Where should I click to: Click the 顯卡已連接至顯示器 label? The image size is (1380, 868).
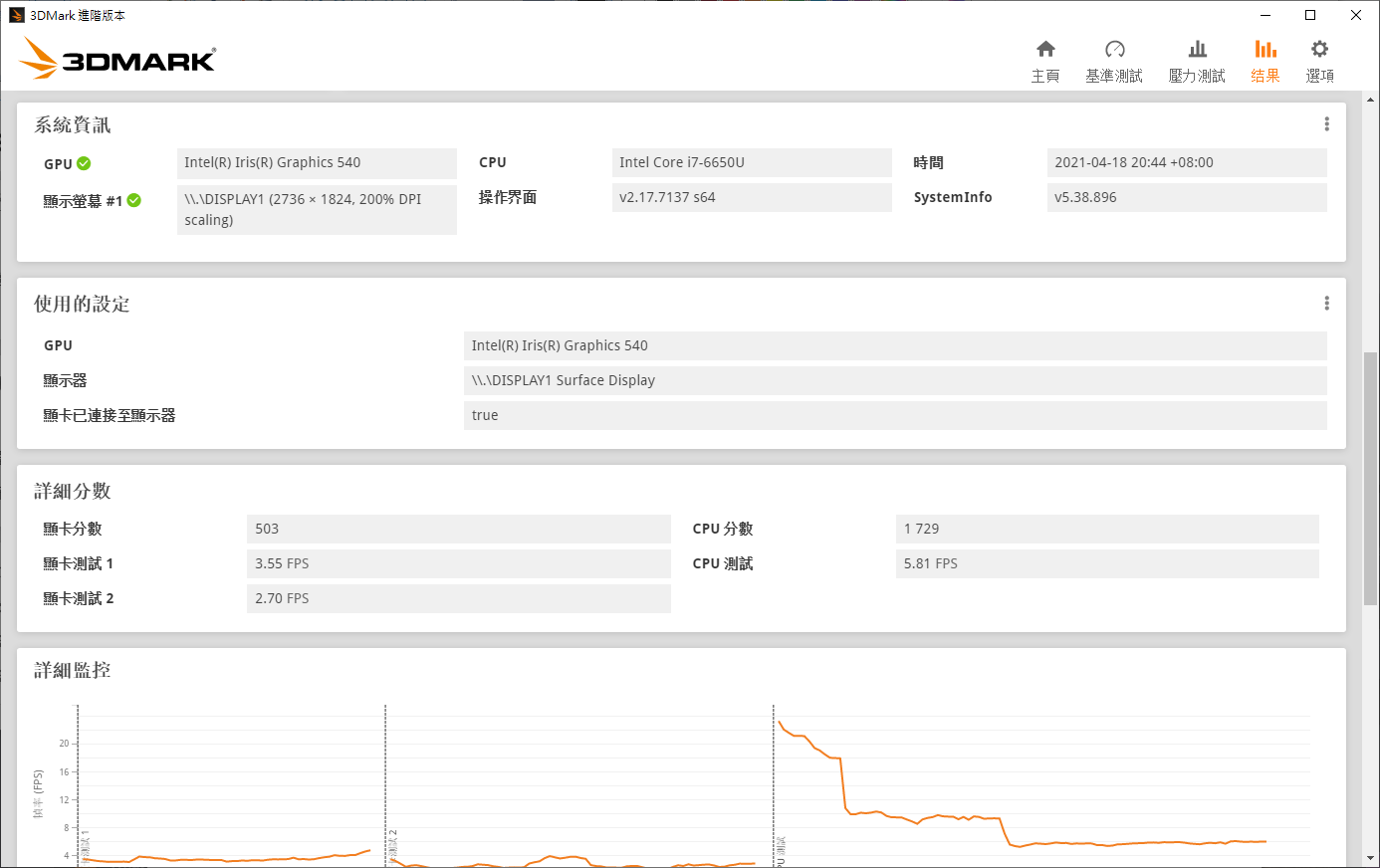[110, 415]
